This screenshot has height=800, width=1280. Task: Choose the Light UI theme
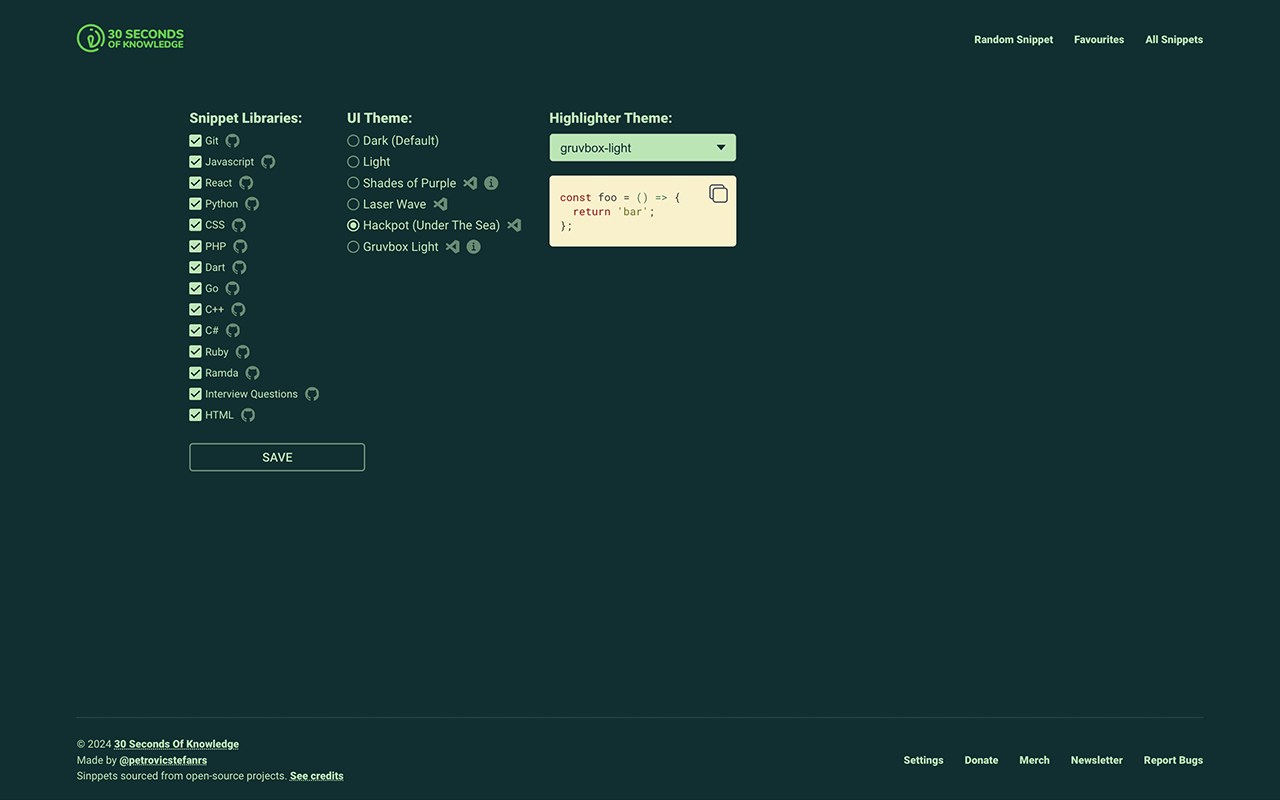point(353,162)
